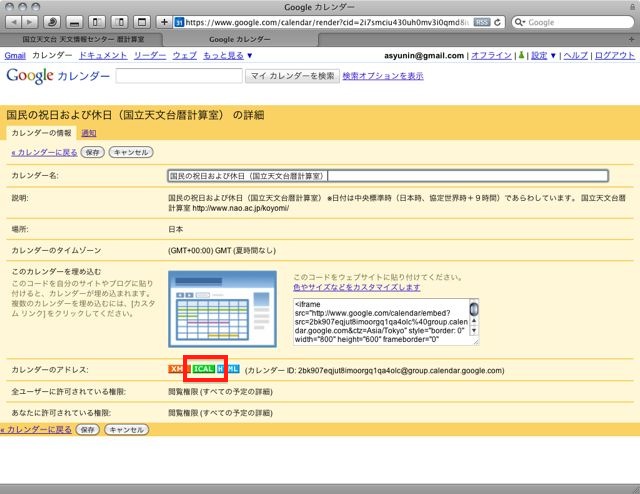Open the ウェブ link
Screen dimensions: 640x494
[184, 55]
